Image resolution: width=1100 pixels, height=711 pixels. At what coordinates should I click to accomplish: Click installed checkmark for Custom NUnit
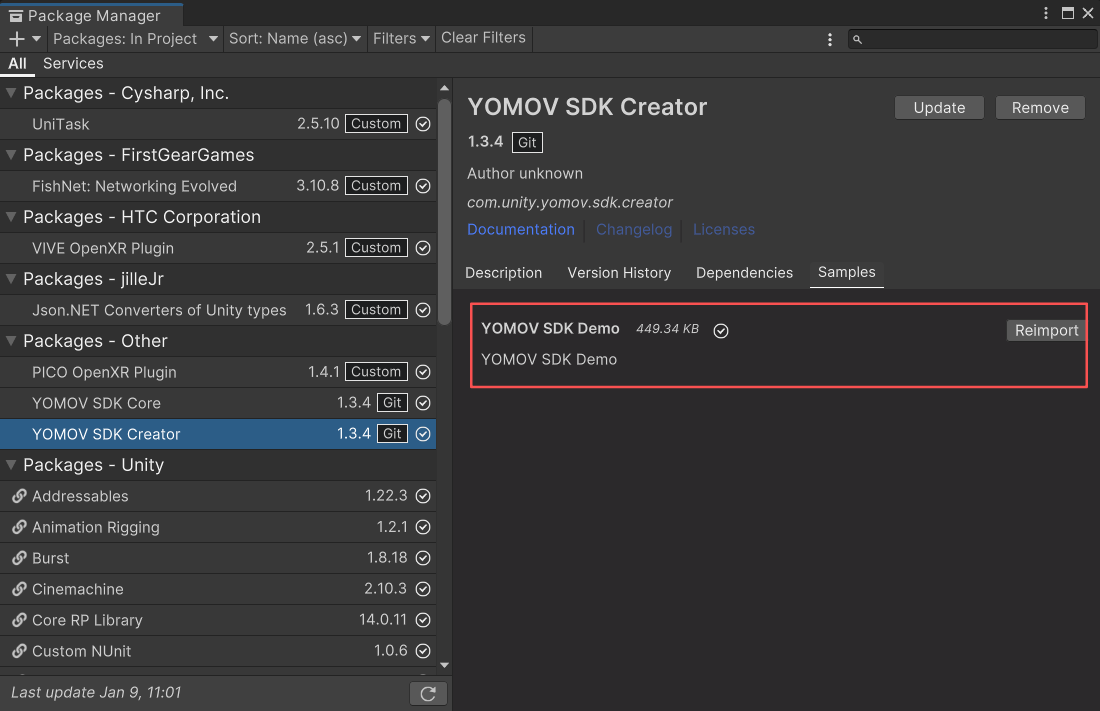[423, 651]
